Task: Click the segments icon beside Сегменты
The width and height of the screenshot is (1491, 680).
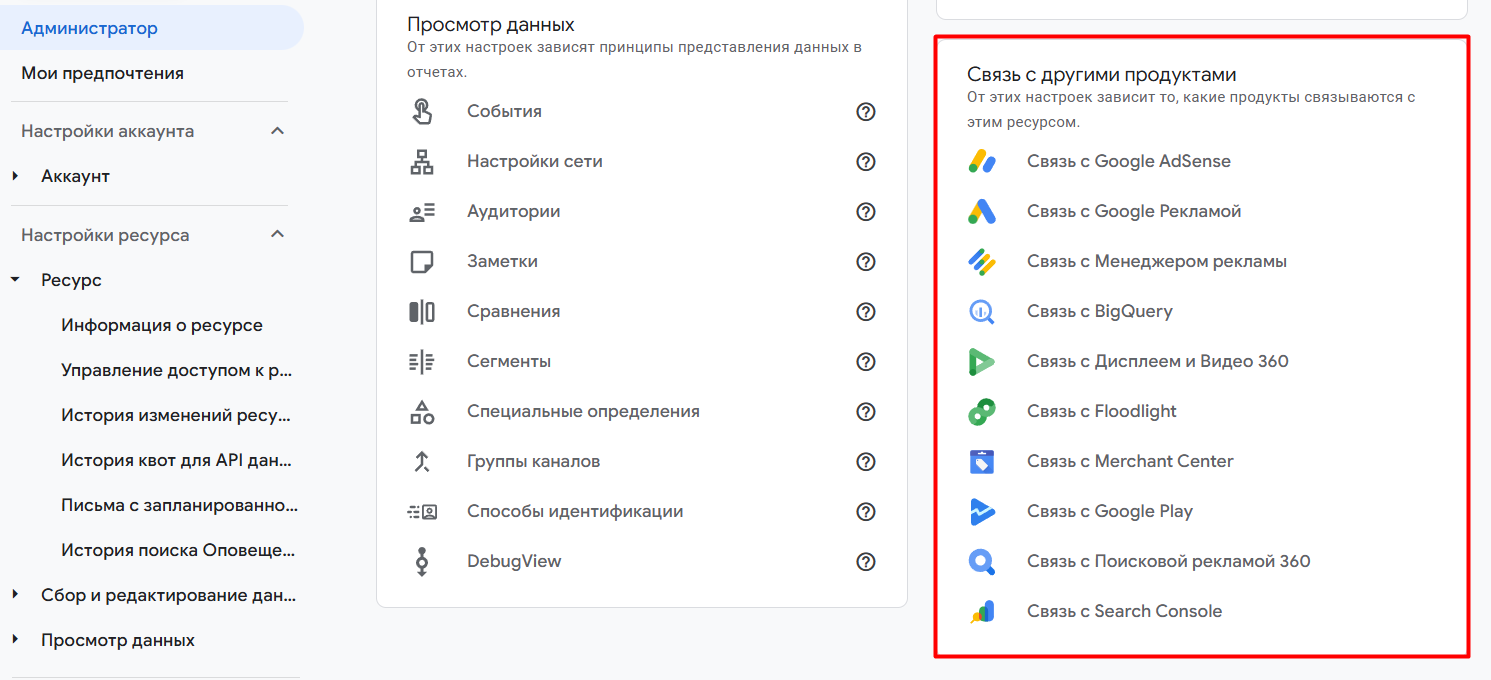Action: pyautogui.click(x=422, y=361)
